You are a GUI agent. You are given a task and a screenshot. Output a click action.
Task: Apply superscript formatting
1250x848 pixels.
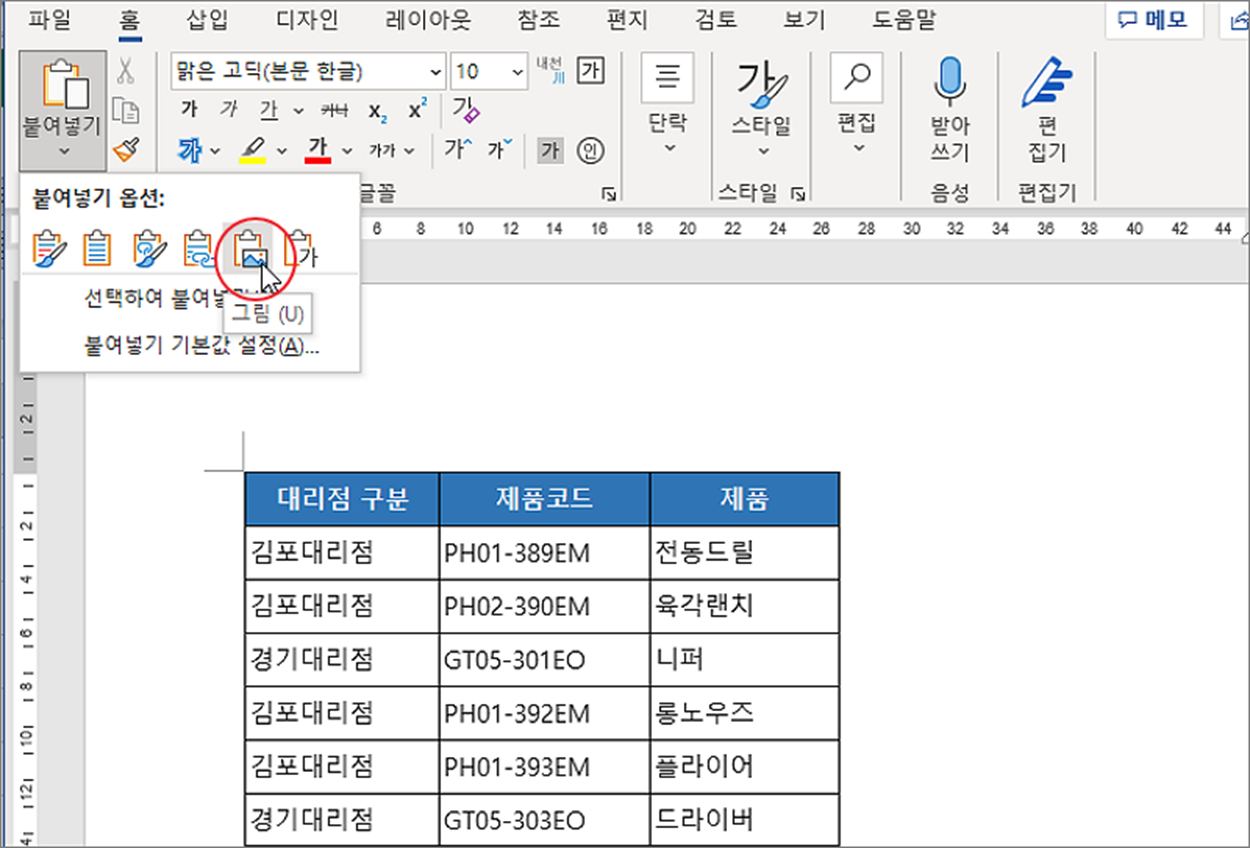point(418,110)
